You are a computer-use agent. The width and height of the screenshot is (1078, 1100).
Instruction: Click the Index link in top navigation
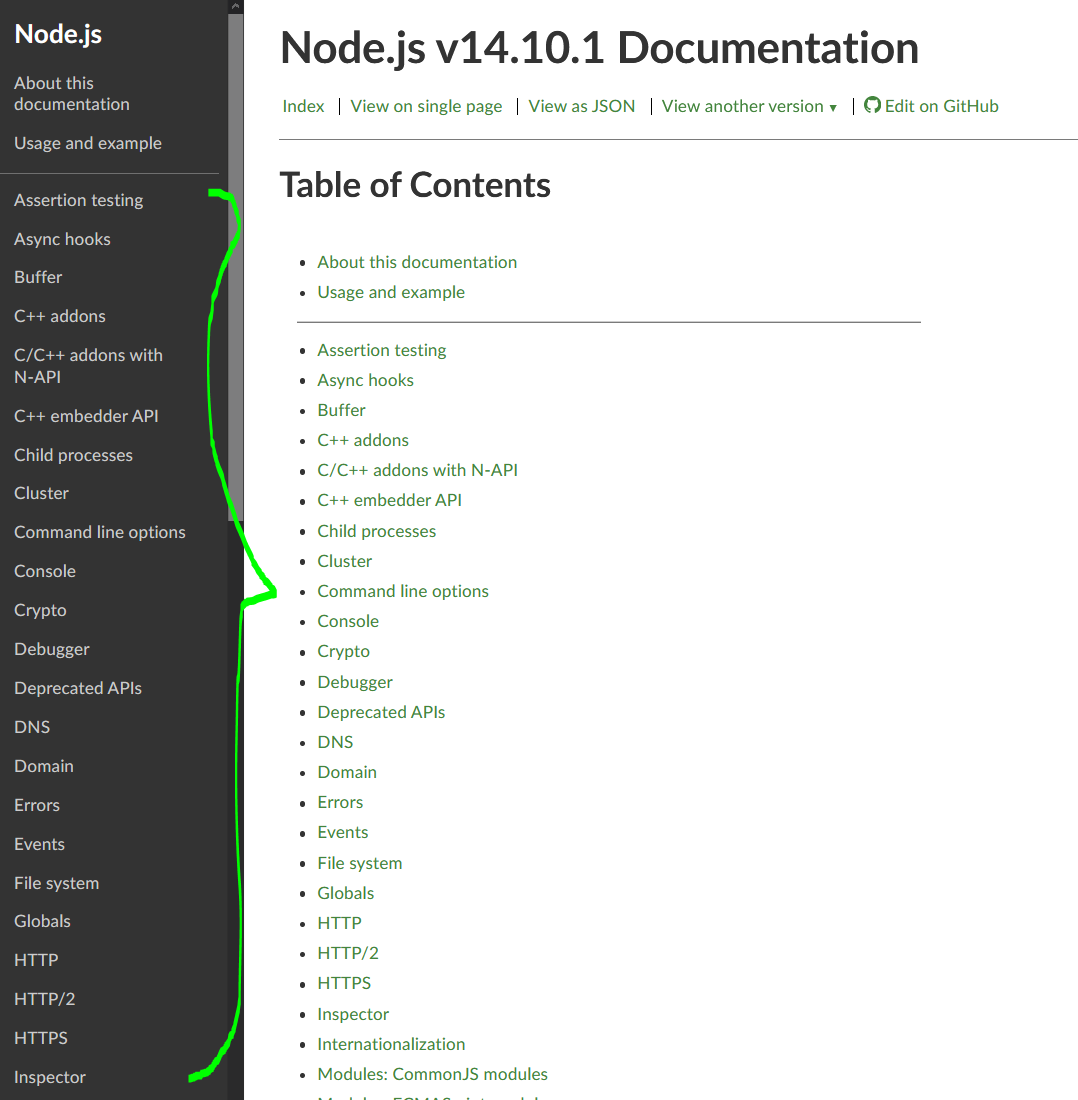pyautogui.click(x=303, y=106)
